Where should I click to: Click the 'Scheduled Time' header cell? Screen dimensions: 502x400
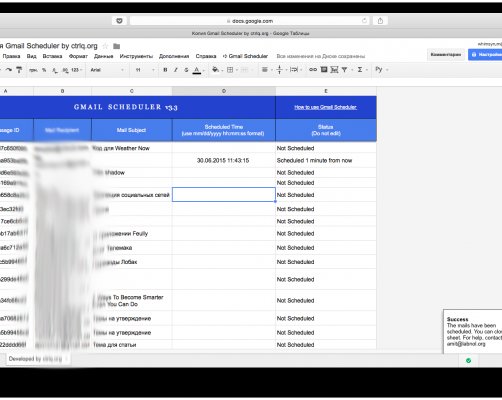(224, 130)
